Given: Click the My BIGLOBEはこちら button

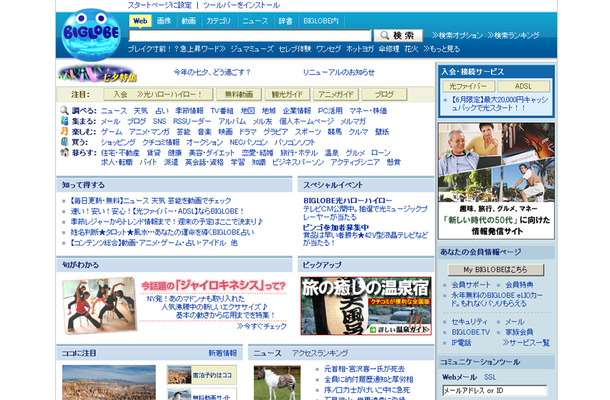Looking at the screenshot, I should [x=496, y=270].
